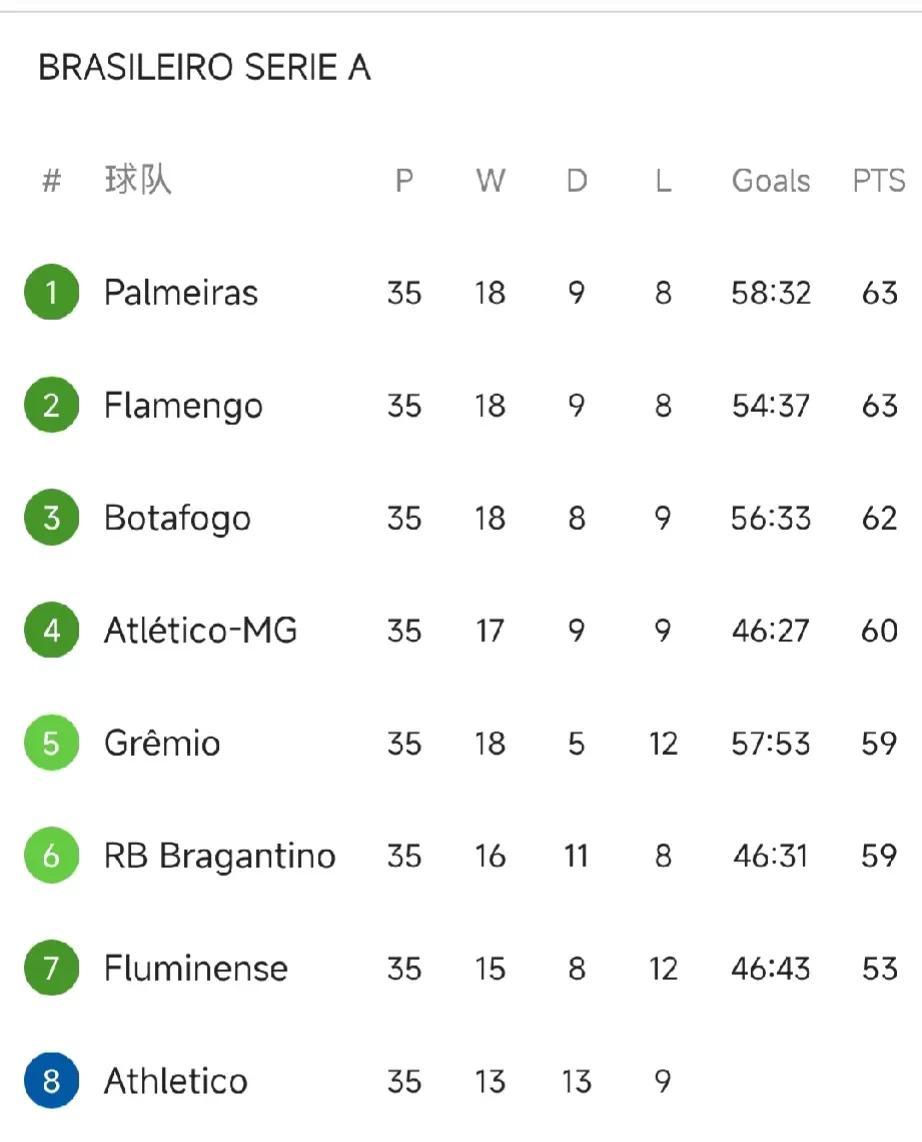Click the rank 7 badge beside Fluminense
This screenshot has height=1142, width=922.
[51, 968]
